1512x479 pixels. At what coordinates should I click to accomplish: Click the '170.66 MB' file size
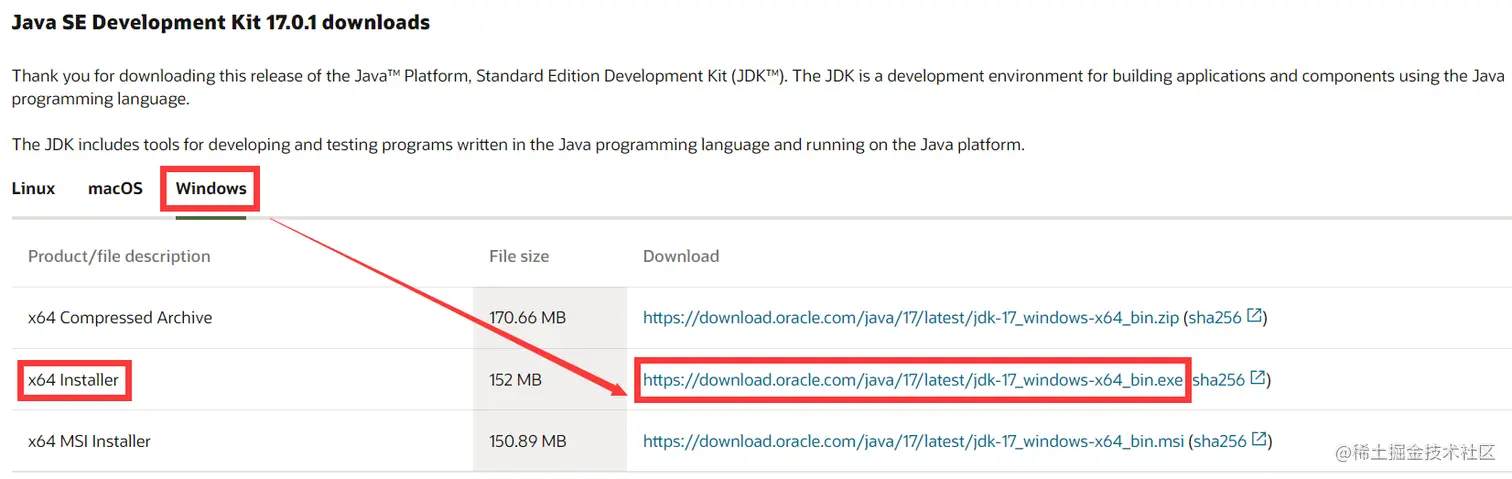527,318
